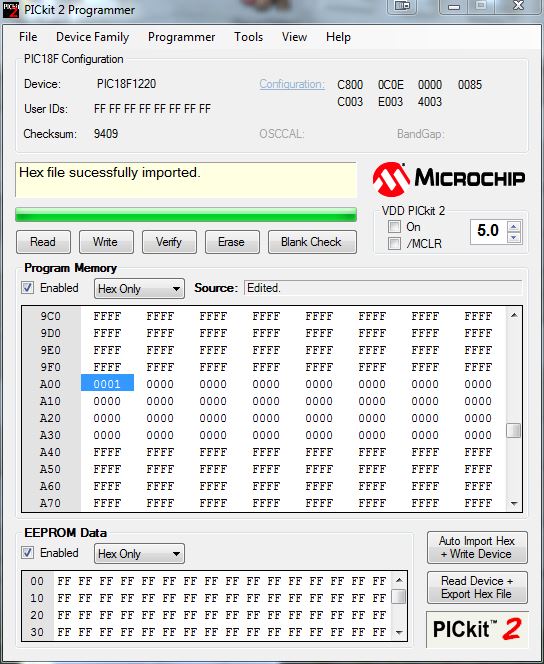The height and width of the screenshot is (664, 544).
Task: Click the Microchip logo
Action: tap(449, 179)
